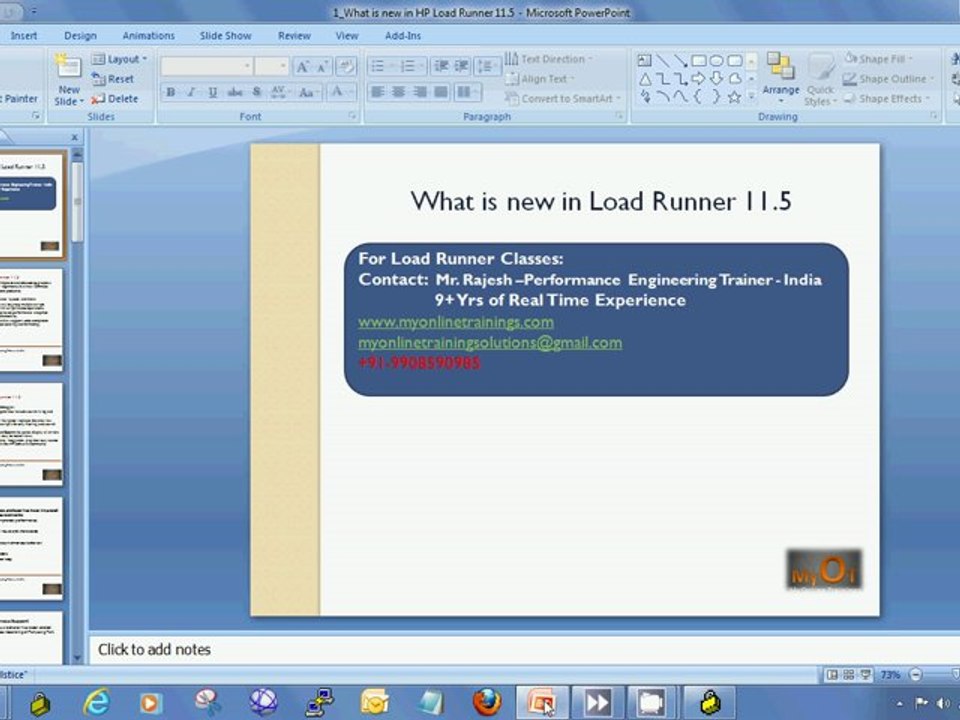The width and height of the screenshot is (960, 720).
Task: Select the Text Box shape
Action: coord(644,60)
